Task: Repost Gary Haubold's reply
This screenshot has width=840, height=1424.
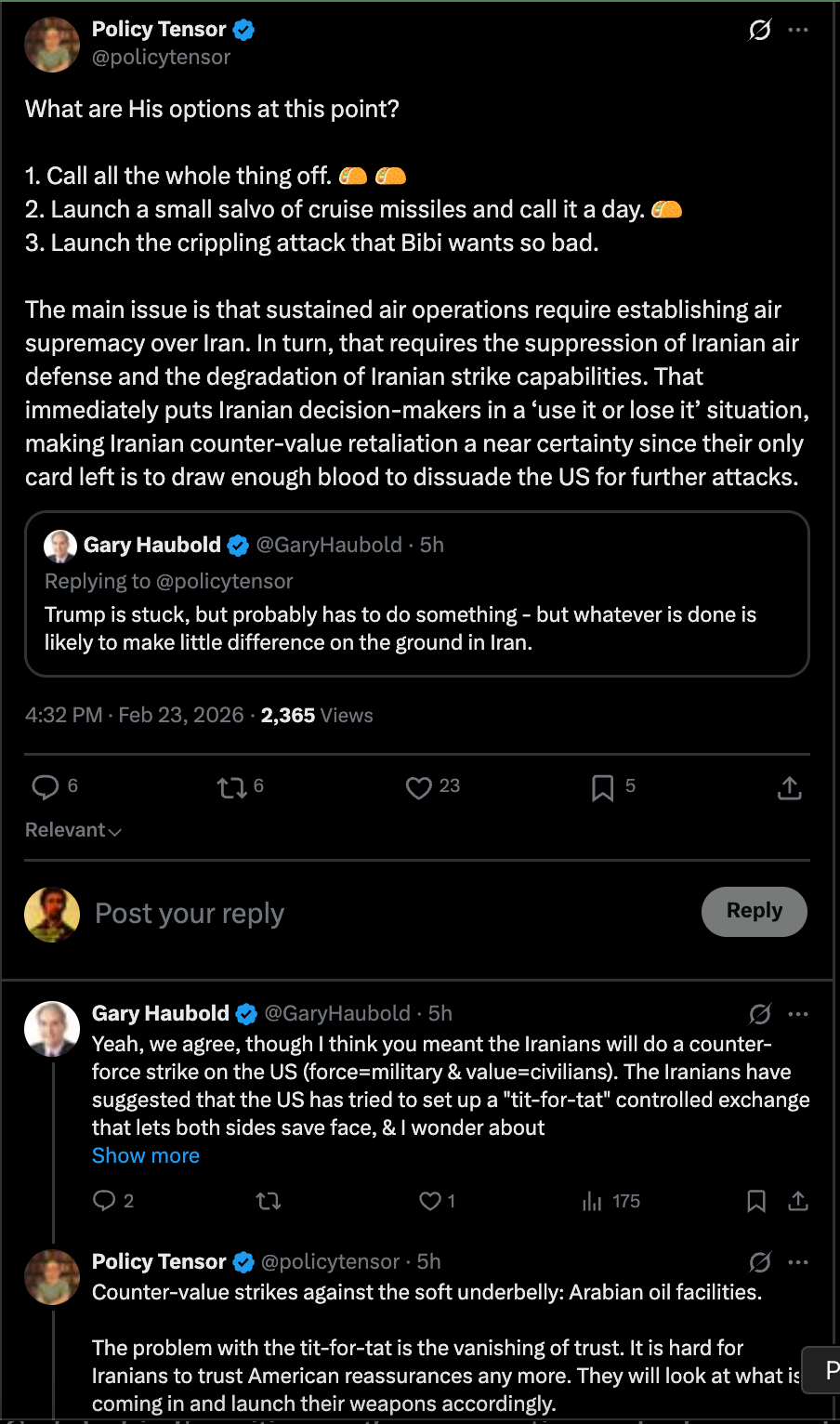Action: click(x=269, y=1202)
